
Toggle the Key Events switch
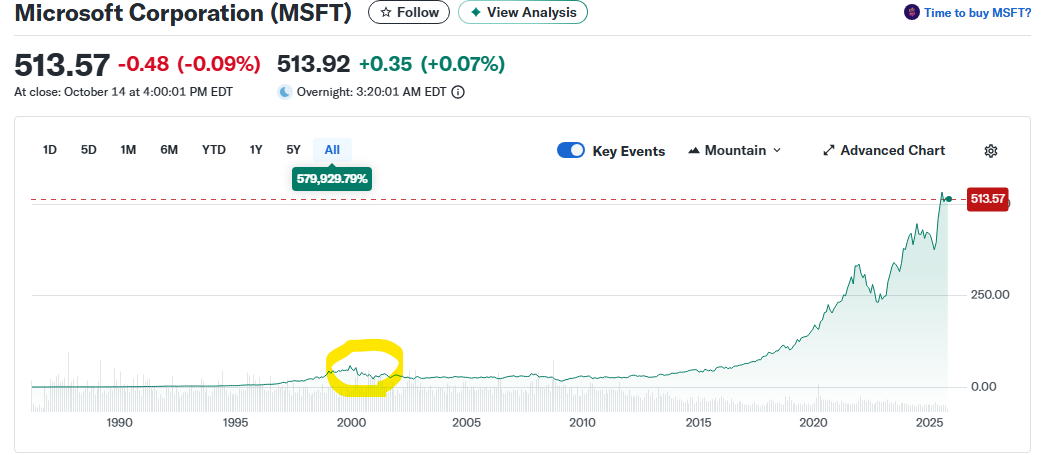[x=571, y=151]
